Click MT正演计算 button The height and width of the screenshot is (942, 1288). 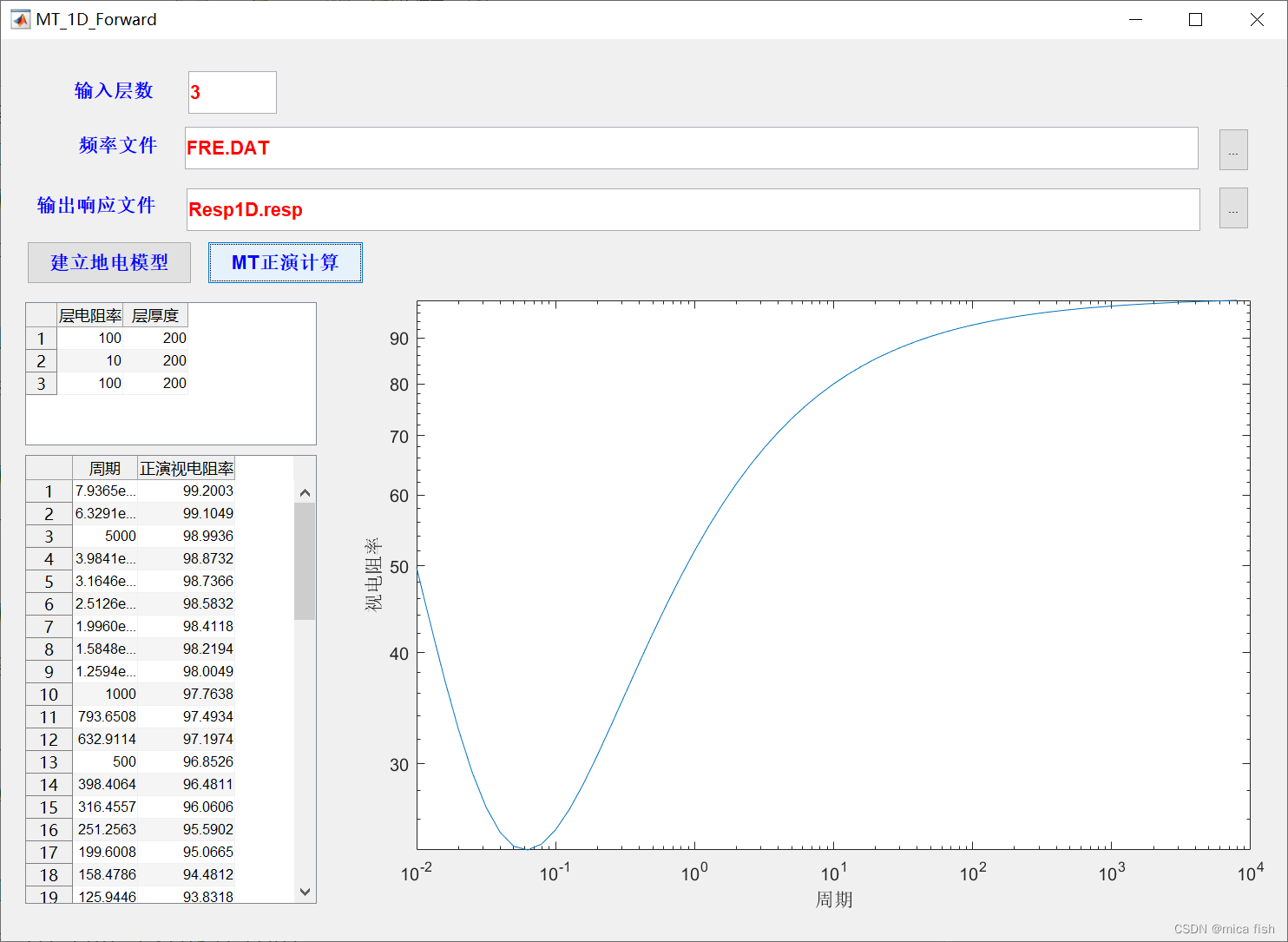(286, 262)
